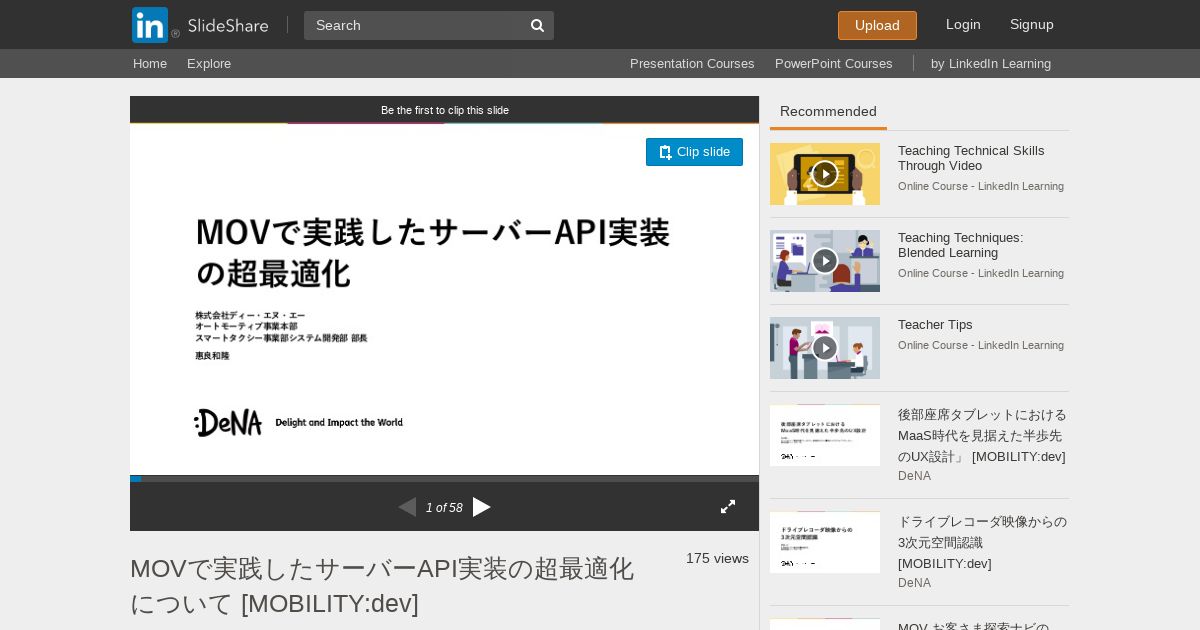This screenshot has height=630, width=1200.
Task: Click the presentation title heading below slide
Action: click(x=382, y=586)
